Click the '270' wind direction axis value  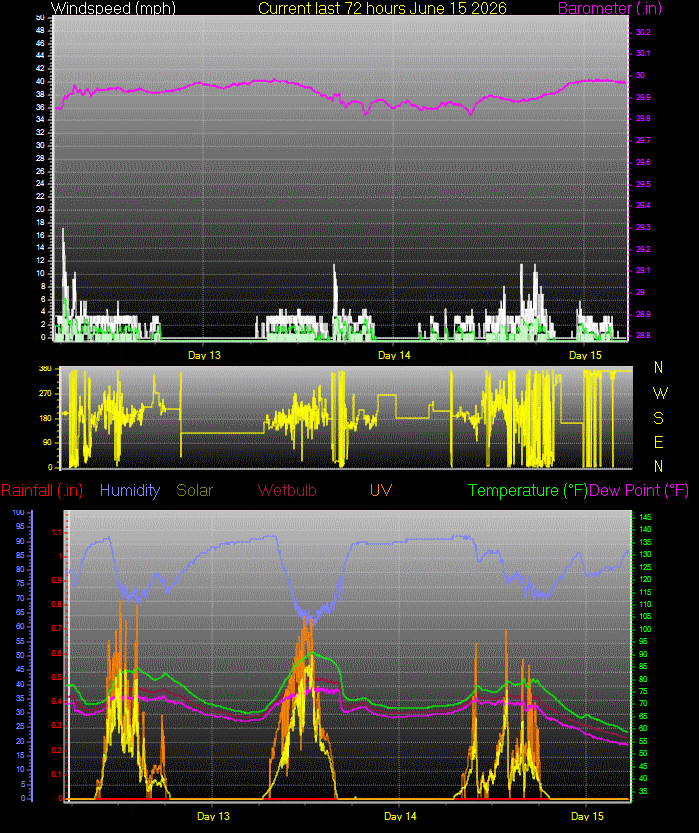tap(45, 394)
